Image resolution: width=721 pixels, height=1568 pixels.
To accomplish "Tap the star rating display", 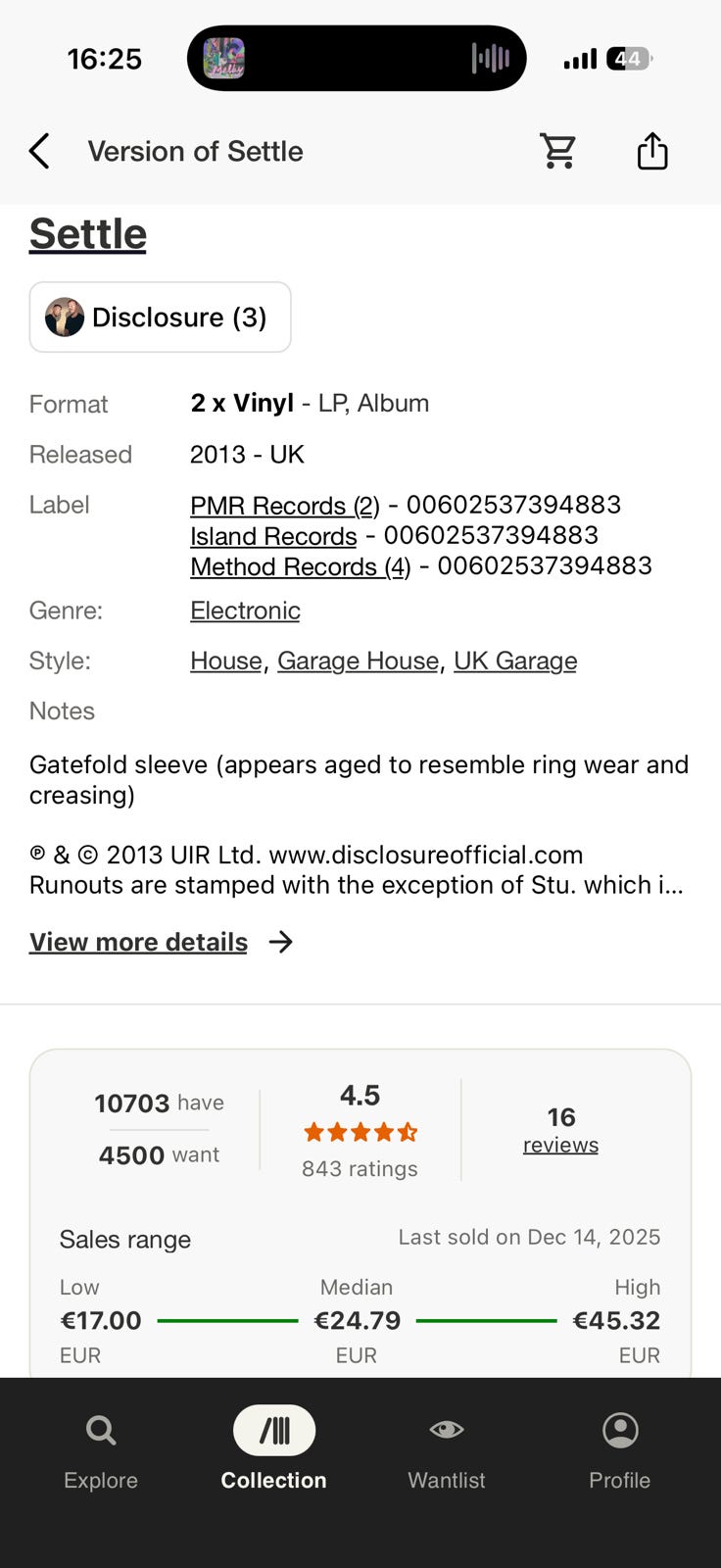I will tap(360, 1133).
